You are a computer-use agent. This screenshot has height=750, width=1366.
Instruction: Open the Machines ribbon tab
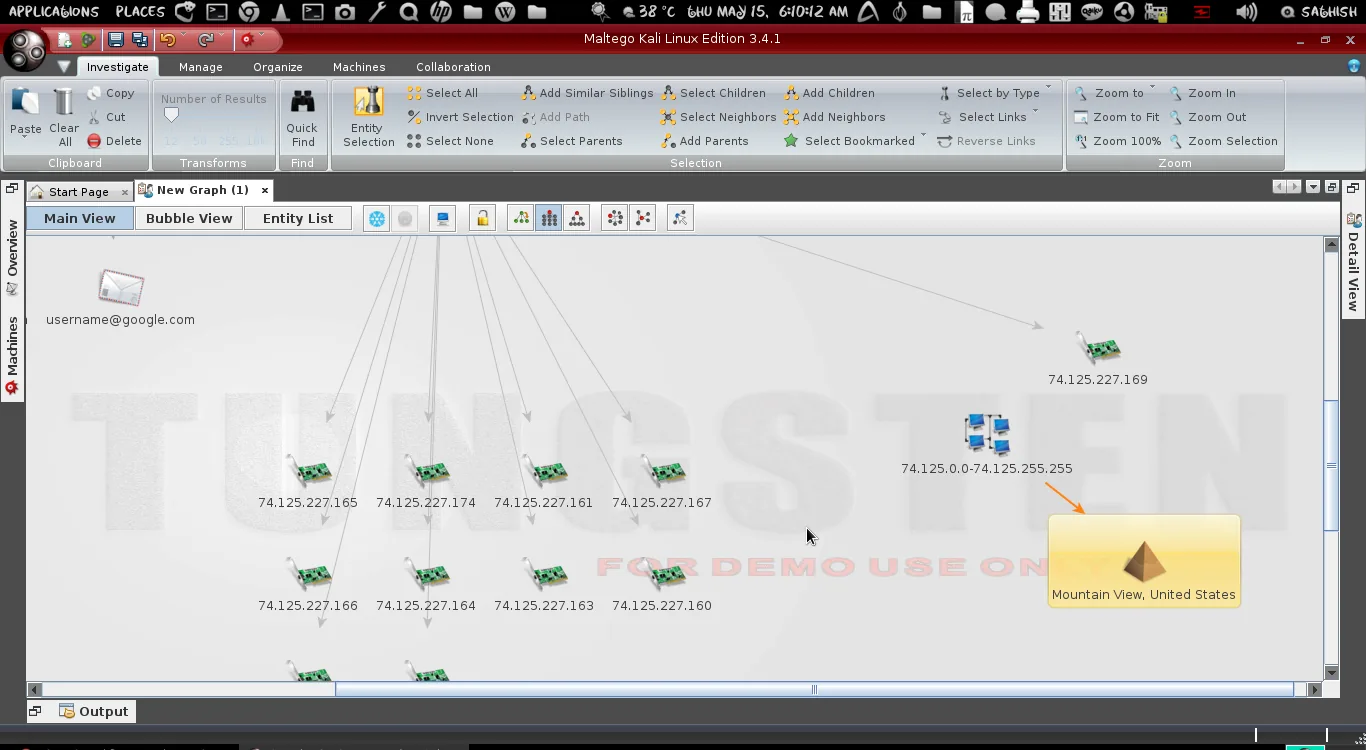click(x=359, y=67)
